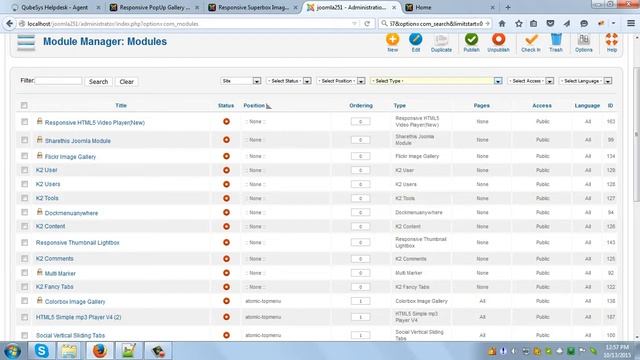Open the Select Status dropdown
640x360 pixels.
point(289,81)
